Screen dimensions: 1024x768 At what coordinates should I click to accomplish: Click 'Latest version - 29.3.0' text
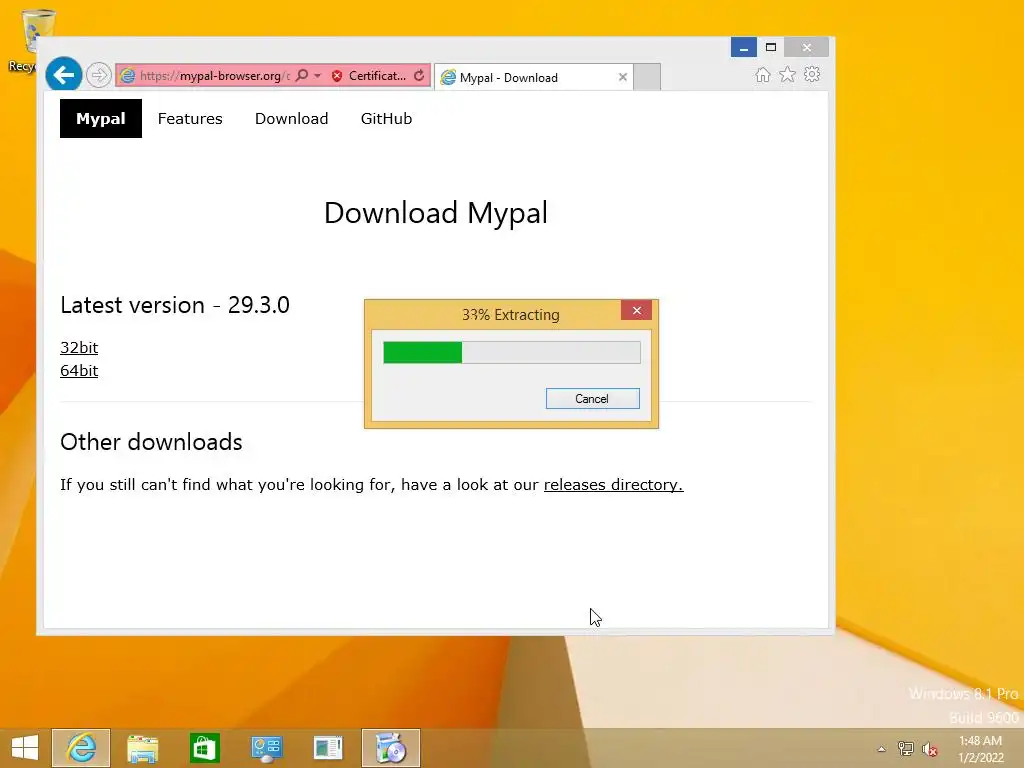click(x=175, y=305)
